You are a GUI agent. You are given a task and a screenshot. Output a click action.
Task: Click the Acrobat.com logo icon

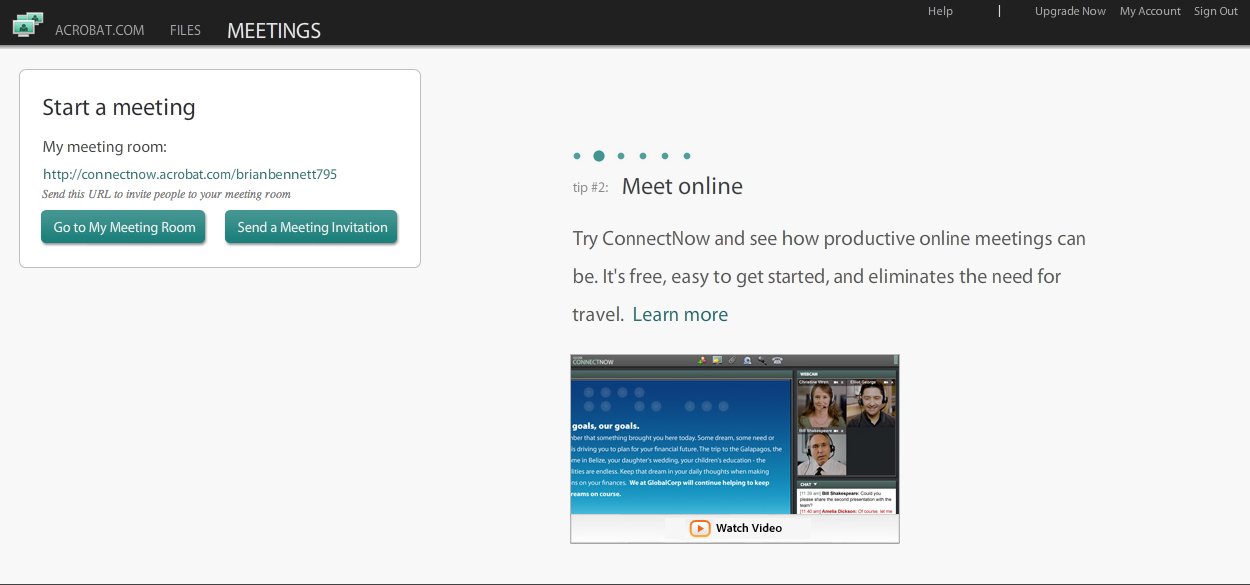pyautogui.click(x=28, y=25)
